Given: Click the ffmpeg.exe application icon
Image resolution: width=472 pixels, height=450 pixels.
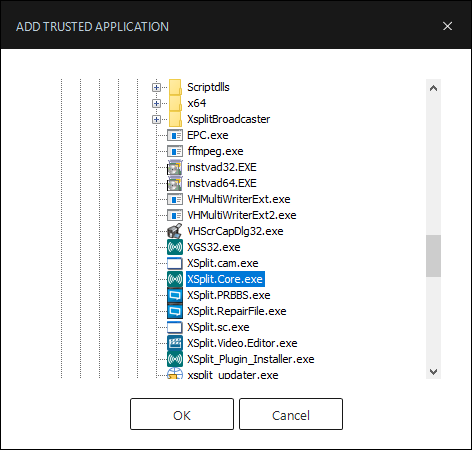Looking at the screenshot, I should (x=175, y=151).
